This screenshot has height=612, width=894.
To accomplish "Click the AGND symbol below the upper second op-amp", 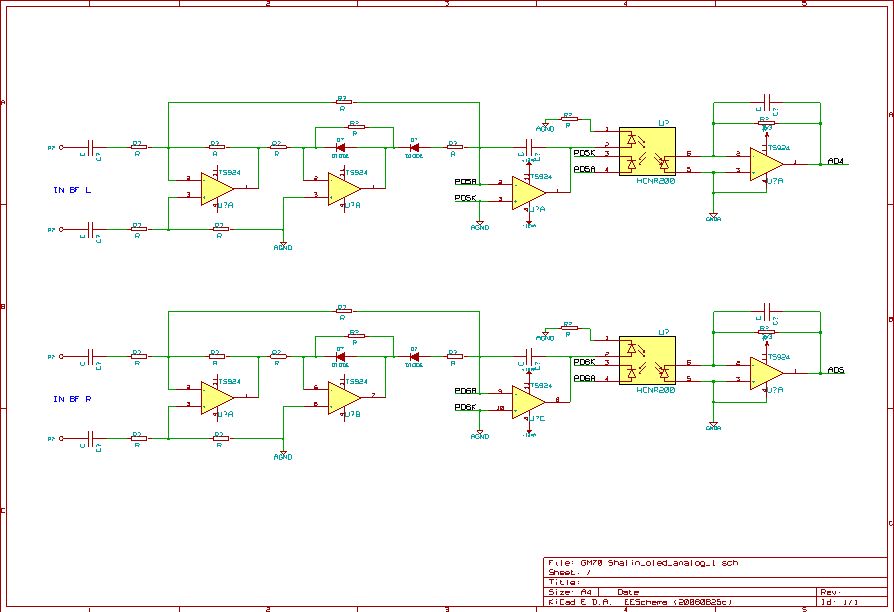I will coord(283,245).
